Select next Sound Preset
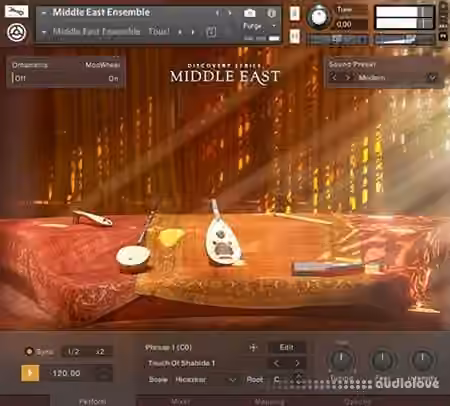This screenshot has height=406, width=450. pyautogui.click(x=348, y=78)
